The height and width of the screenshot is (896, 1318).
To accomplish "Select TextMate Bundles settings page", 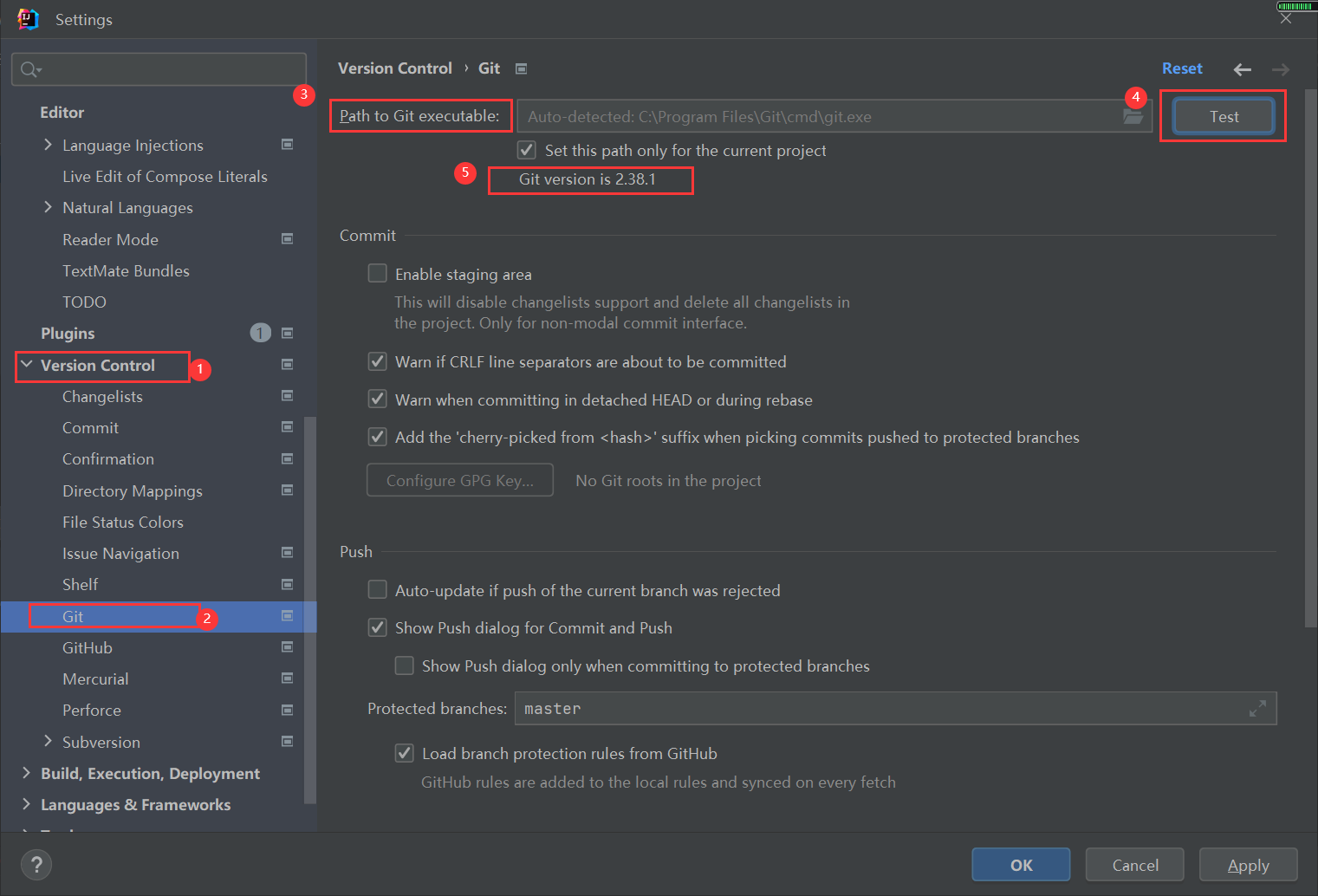I will [126, 270].
